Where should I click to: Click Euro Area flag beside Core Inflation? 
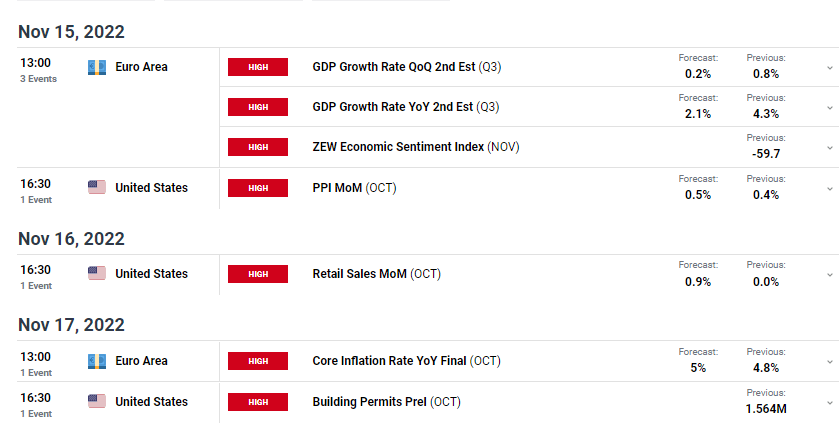pos(97,361)
